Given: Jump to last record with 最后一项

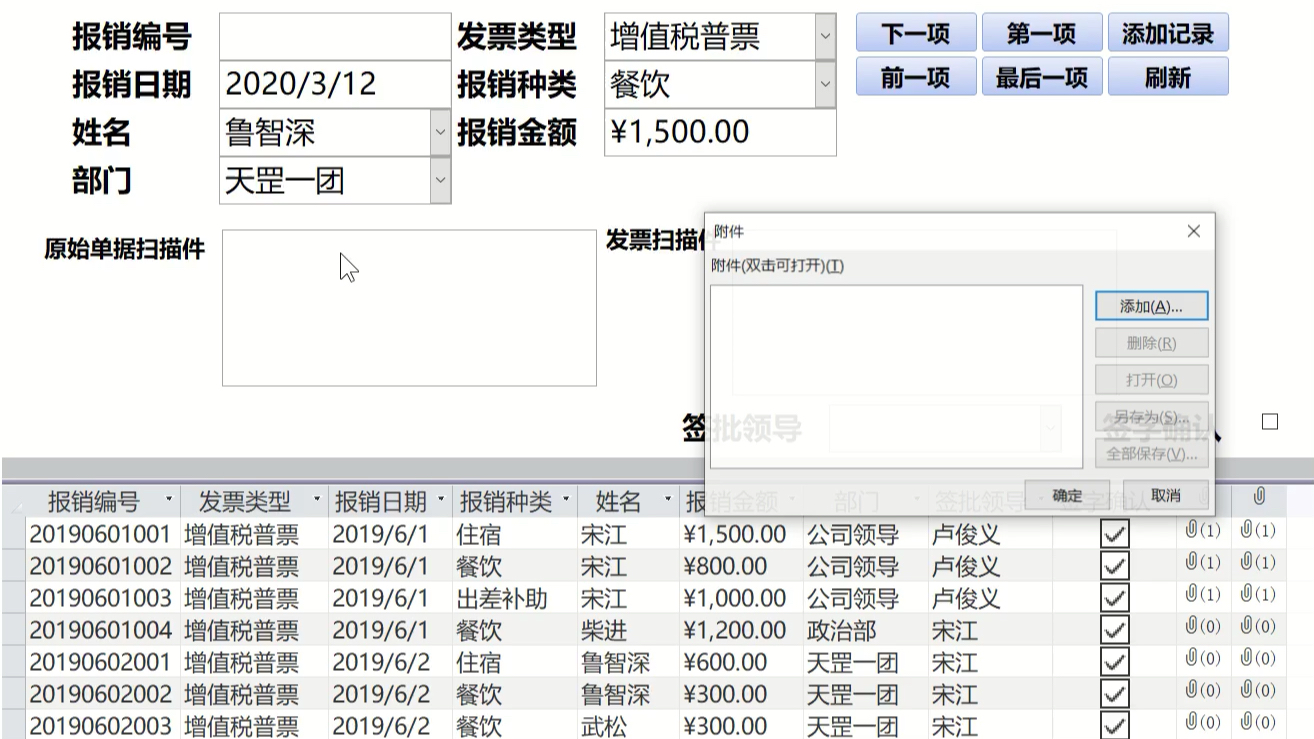Looking at the screenshot, I should pyautogui.click(x=1042, y=77).
